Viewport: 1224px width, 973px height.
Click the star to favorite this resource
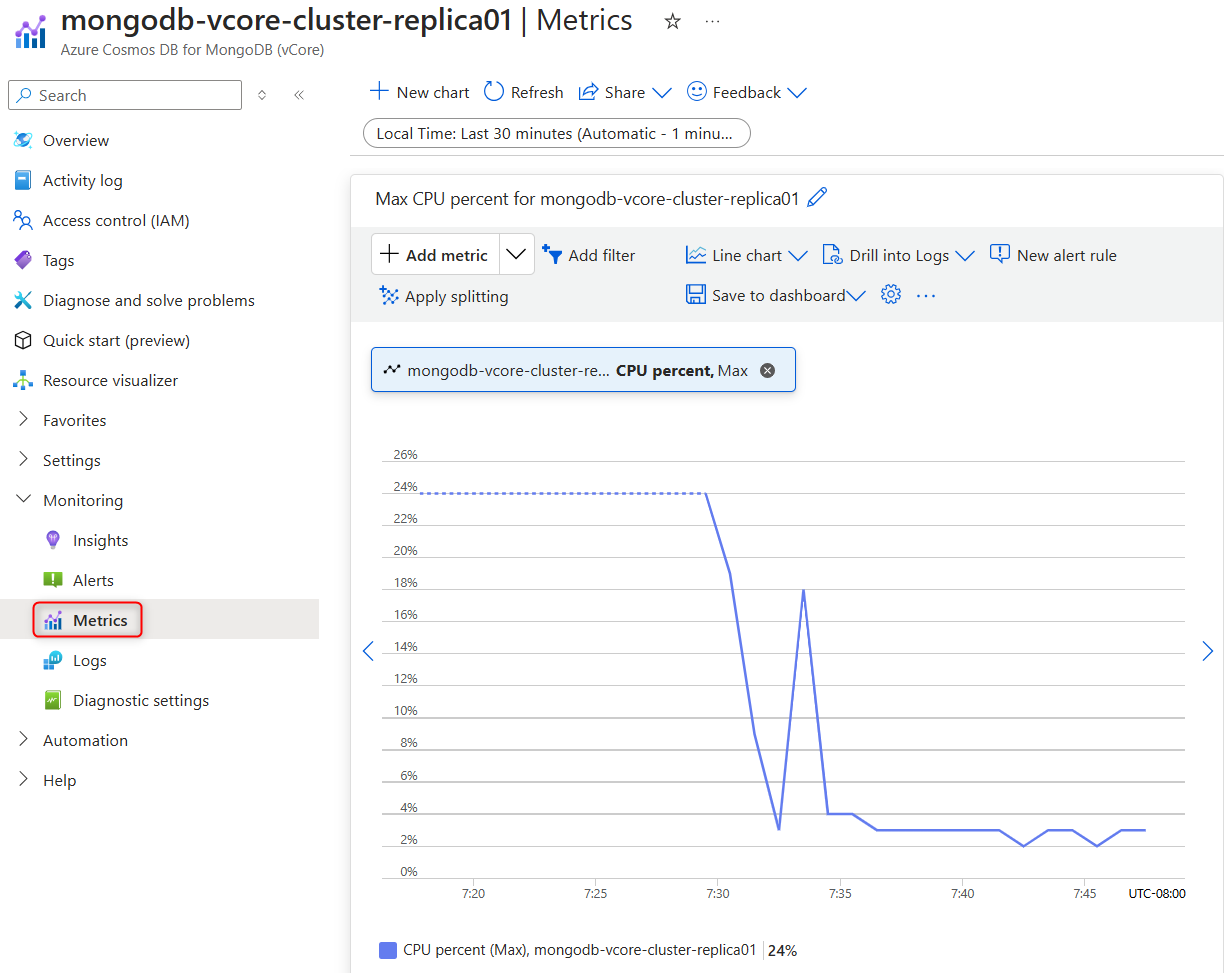click(671, 20)
